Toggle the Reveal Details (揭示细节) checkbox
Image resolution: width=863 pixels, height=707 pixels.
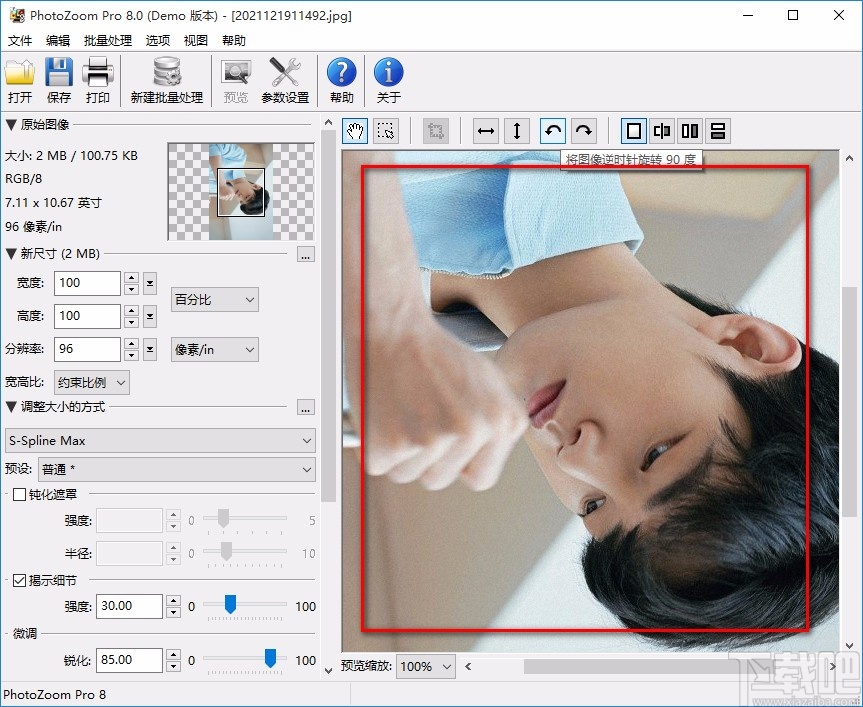click(19, 580)
